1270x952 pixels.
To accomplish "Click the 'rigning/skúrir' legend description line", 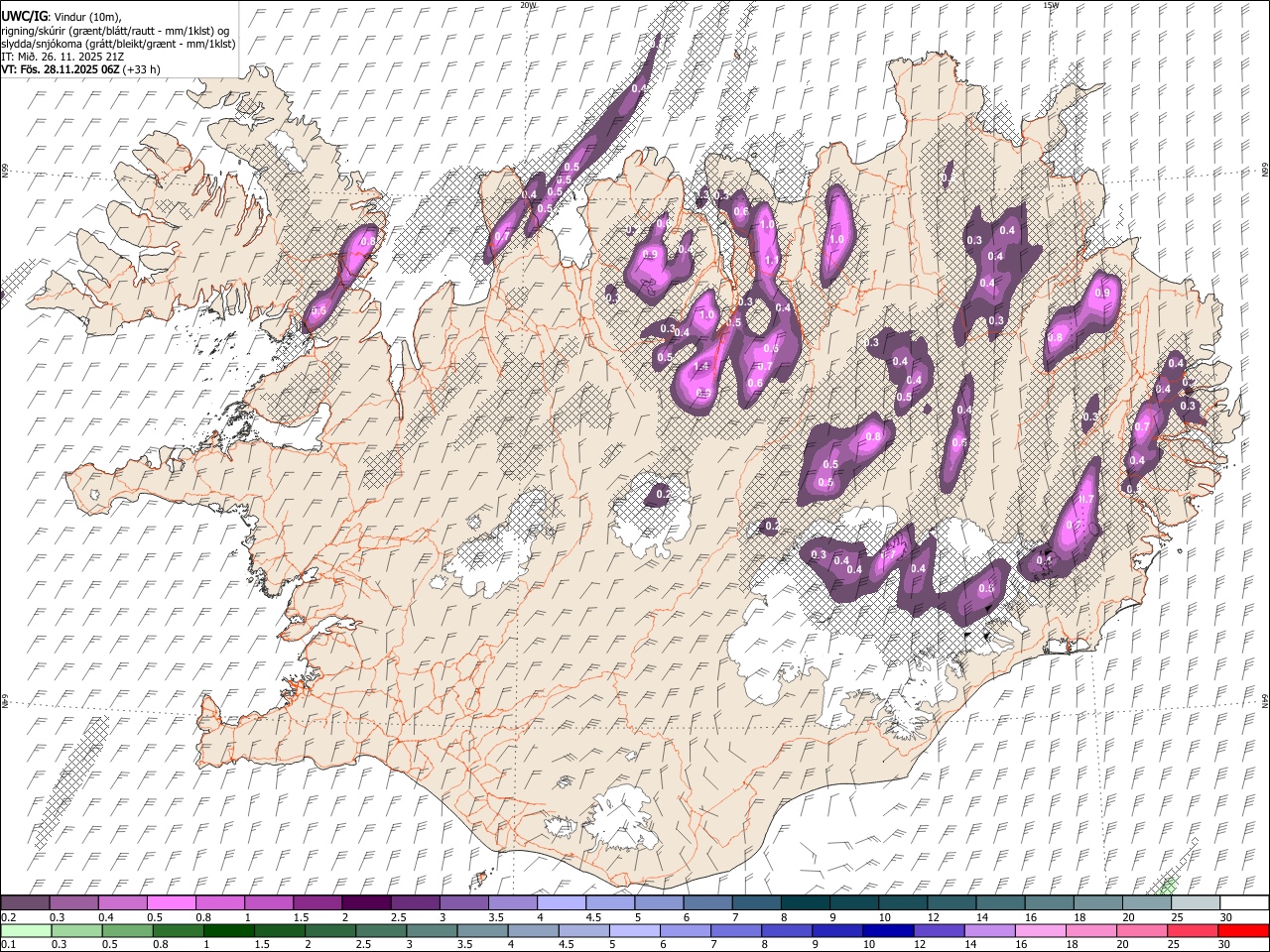I will (x=116, y=31).
